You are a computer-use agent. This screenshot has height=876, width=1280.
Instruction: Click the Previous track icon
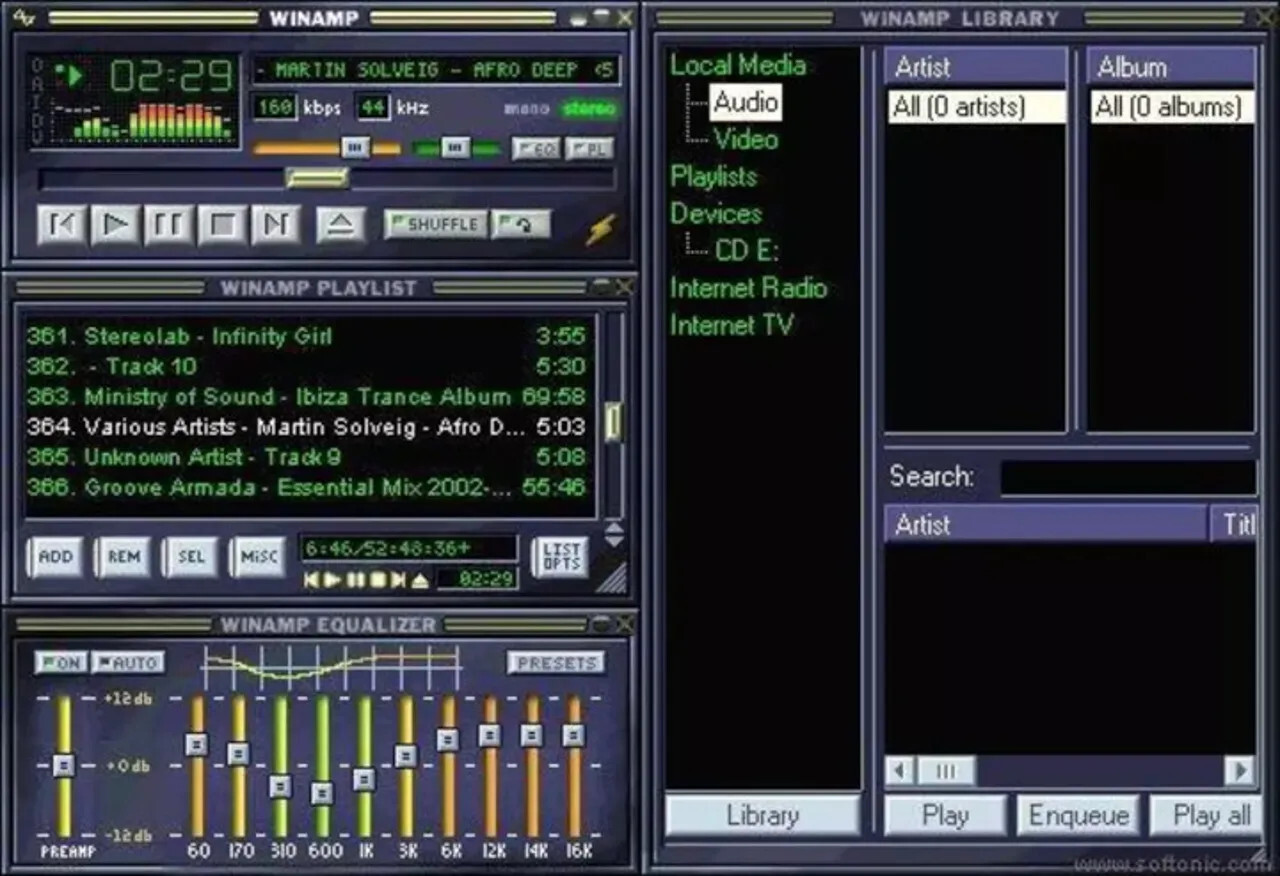(61, 224)
